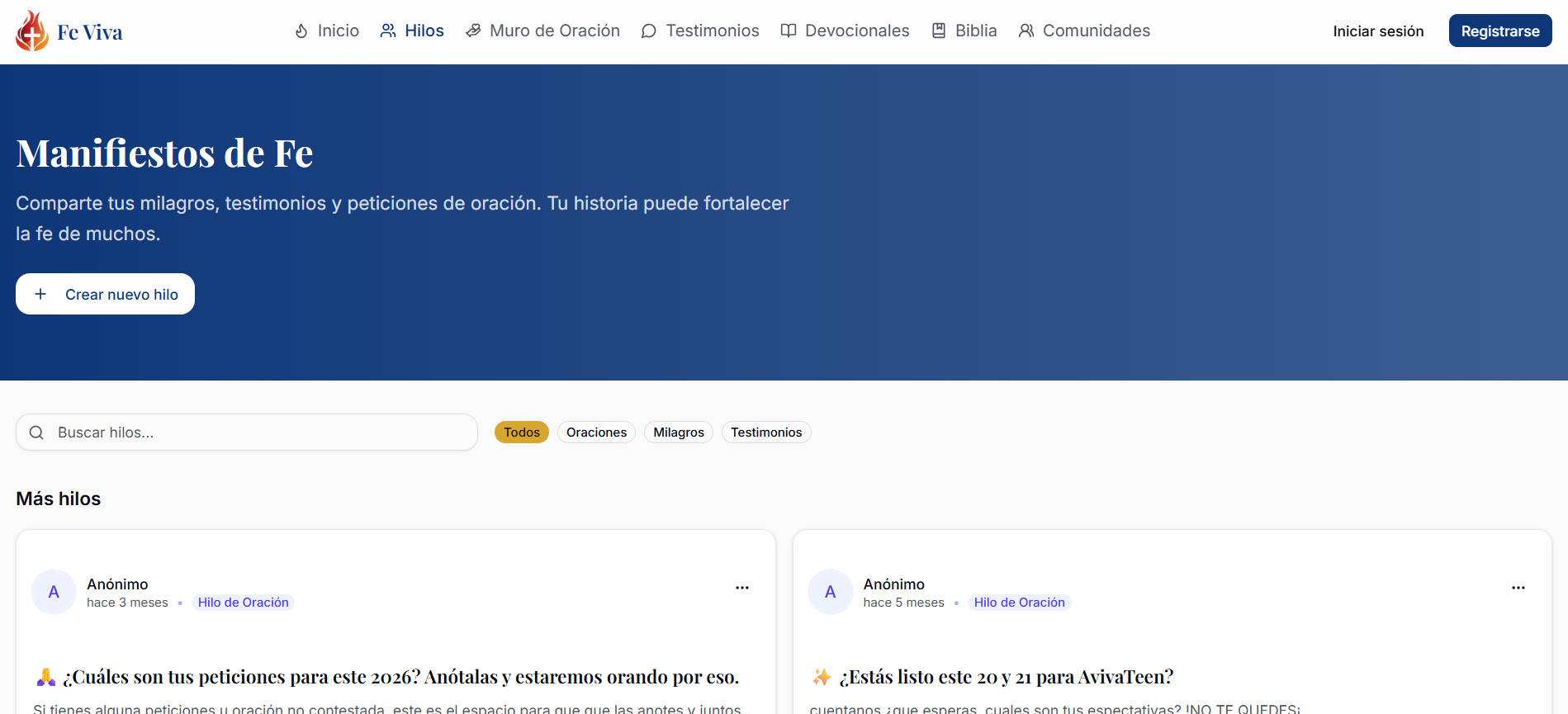
Task: Filter threads by Oraciones
Action: pyautogui.click(x=596, y=433)
